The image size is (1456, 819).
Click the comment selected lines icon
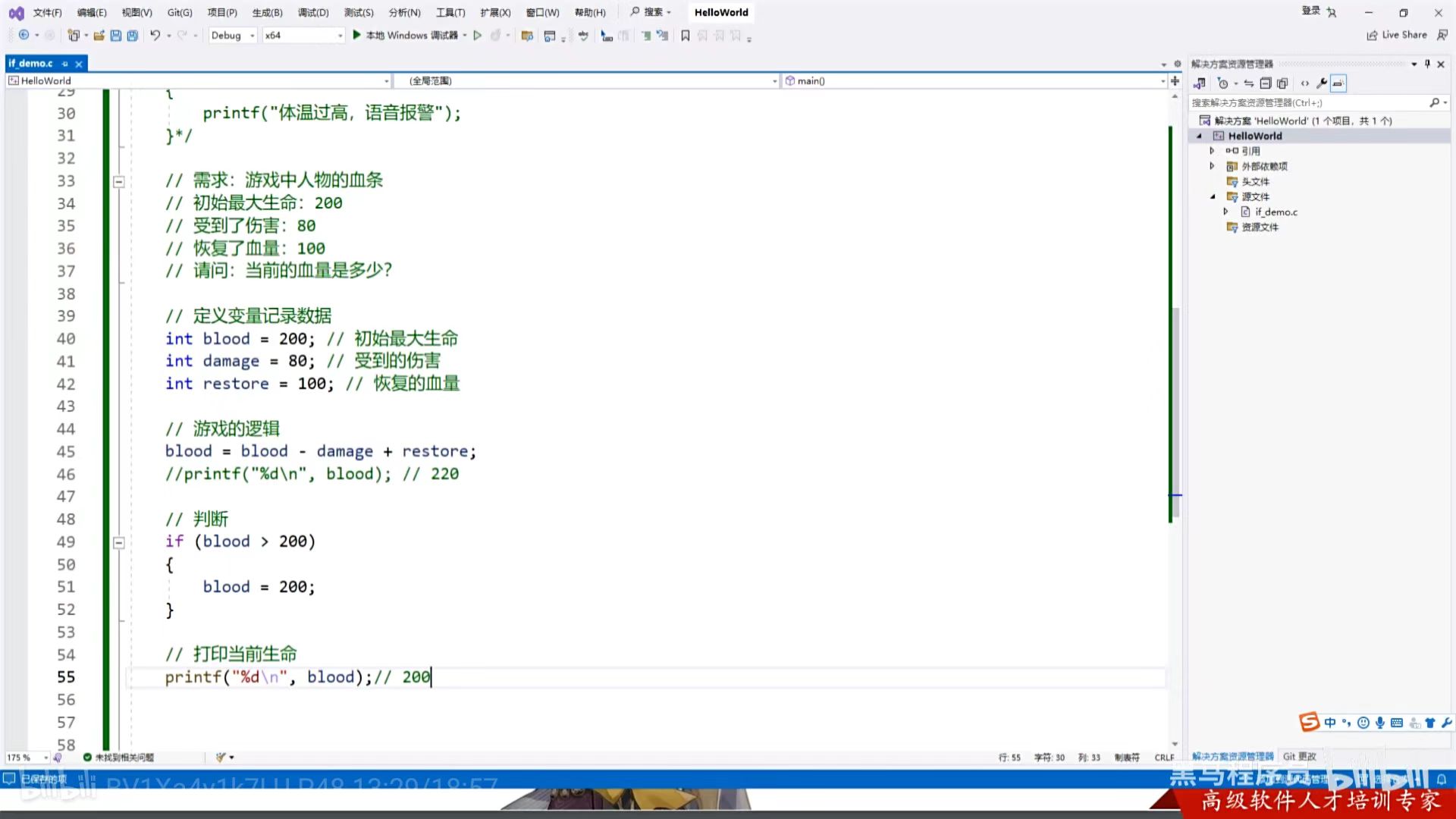click(645, 35)
